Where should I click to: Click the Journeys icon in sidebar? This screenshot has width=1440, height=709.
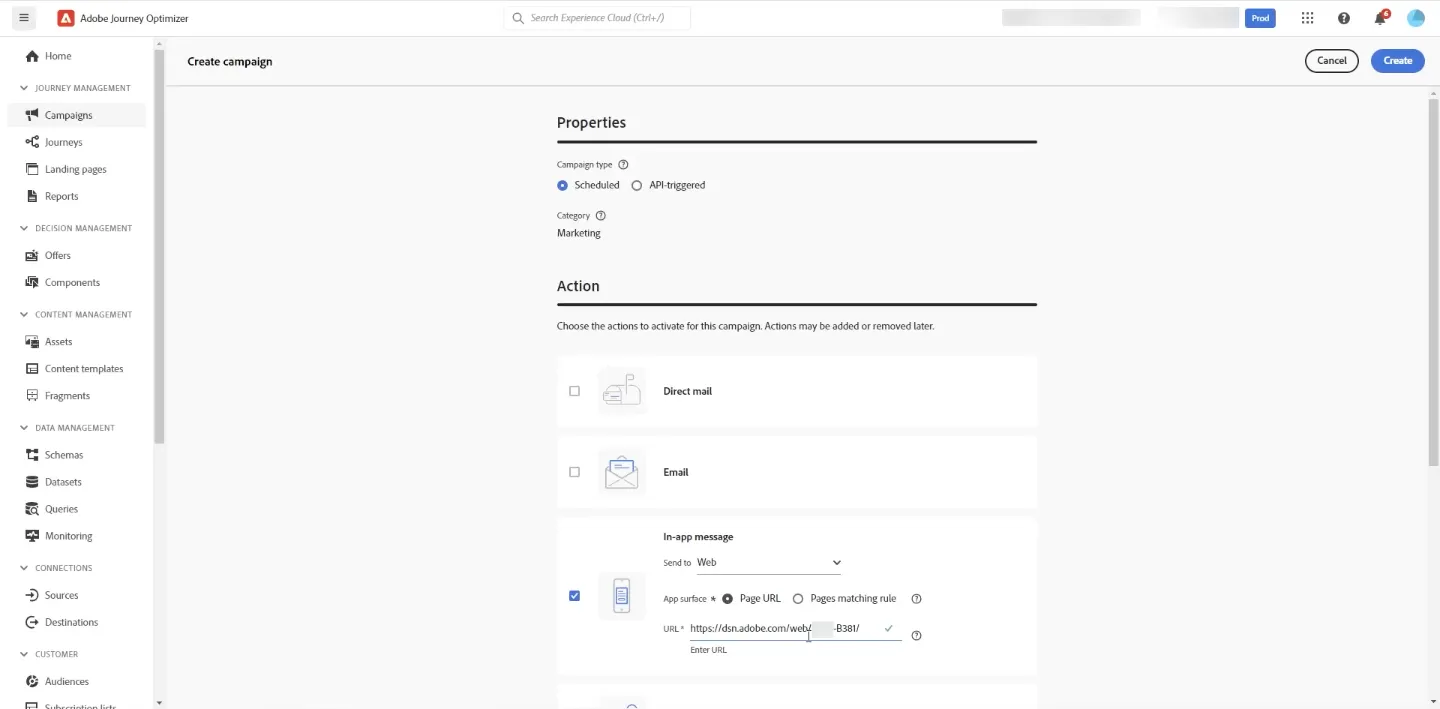(x=32, y=142)
